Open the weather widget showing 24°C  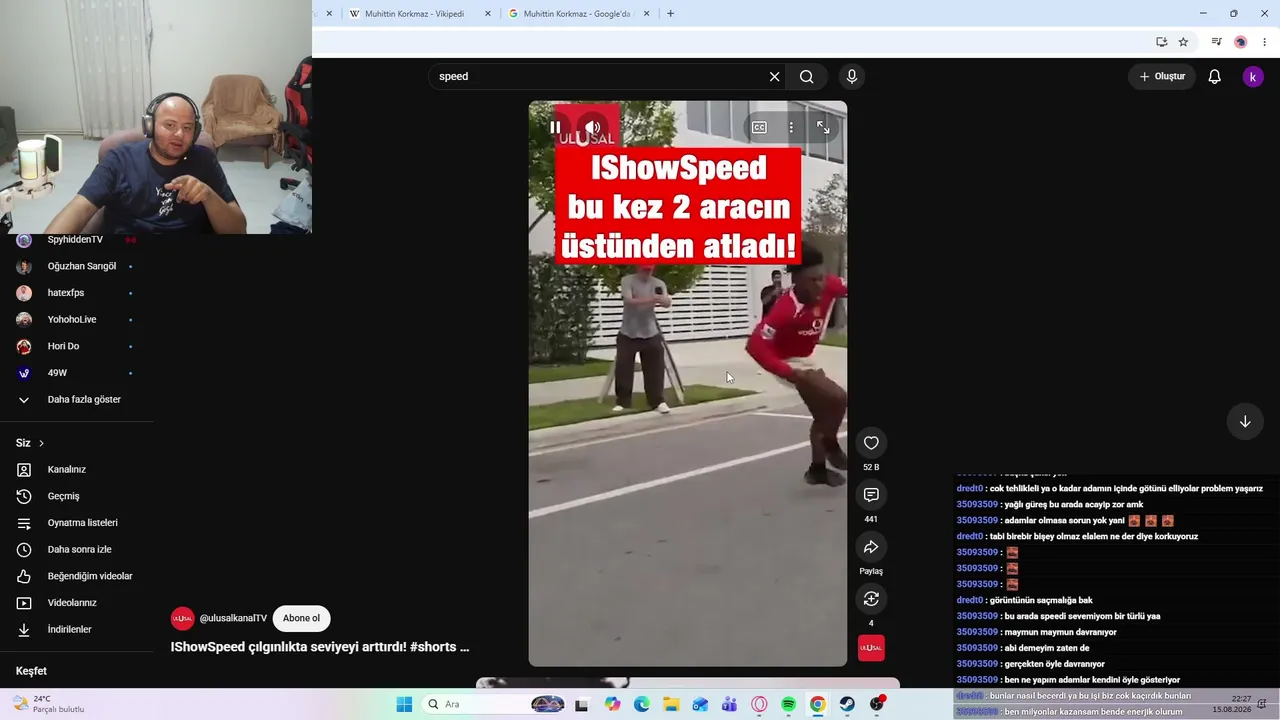(50, 704)
